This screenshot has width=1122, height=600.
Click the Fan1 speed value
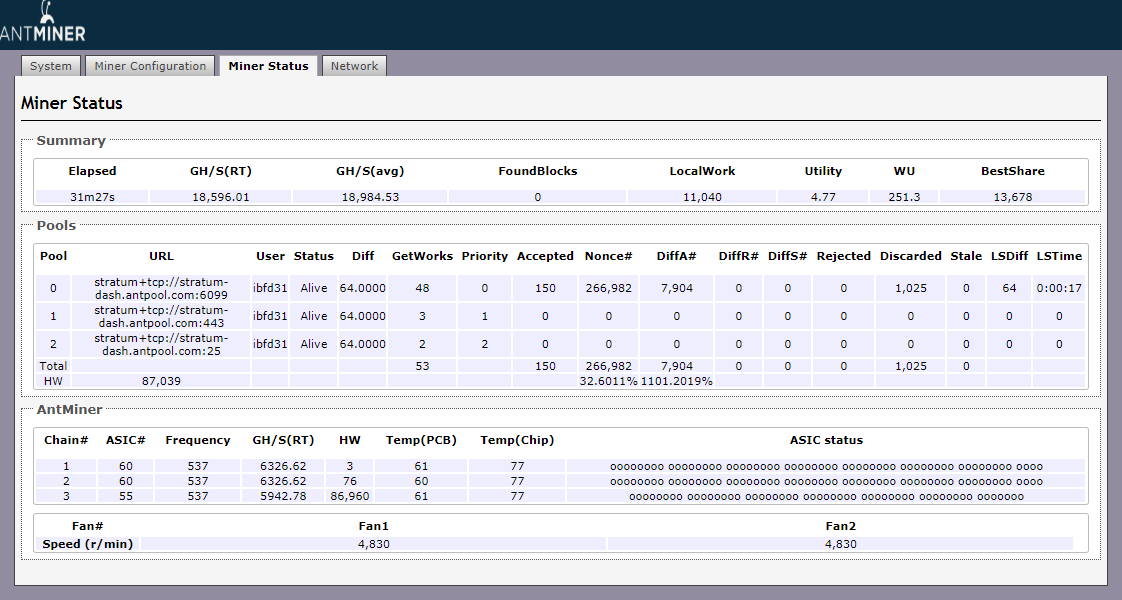tap(373, 544)
